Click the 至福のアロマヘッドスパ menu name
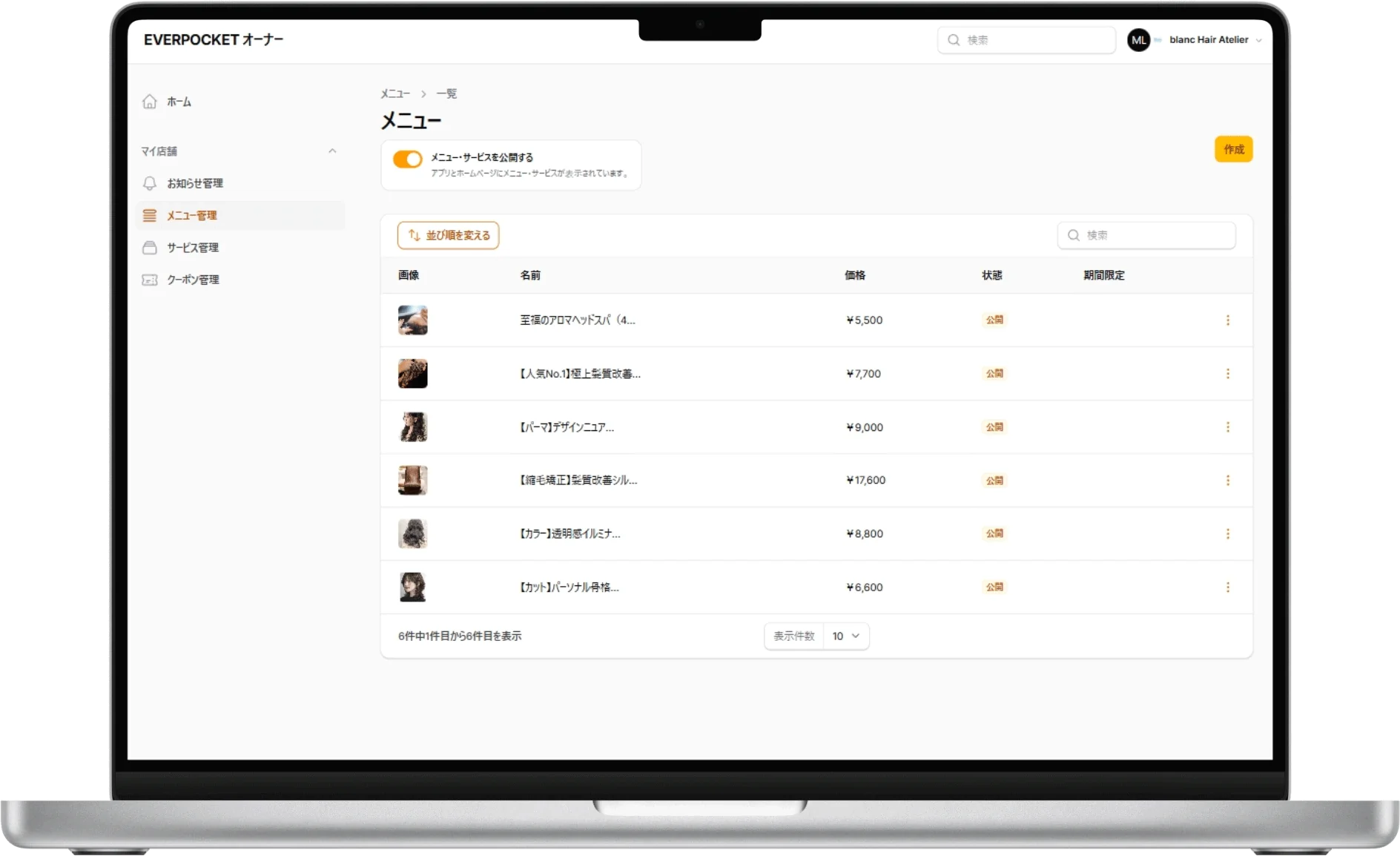1400x856 pixels. [x=578, y=320]
